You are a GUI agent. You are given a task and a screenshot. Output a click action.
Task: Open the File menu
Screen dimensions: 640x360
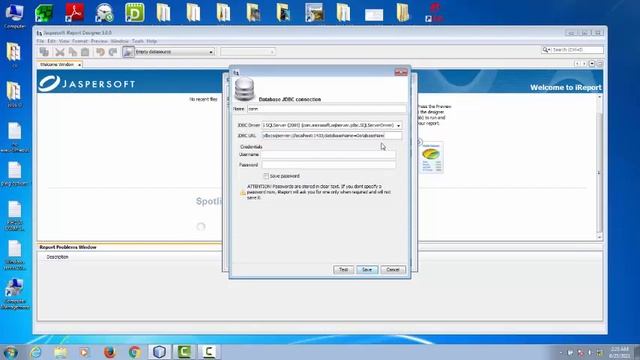(x=40, y=41)
